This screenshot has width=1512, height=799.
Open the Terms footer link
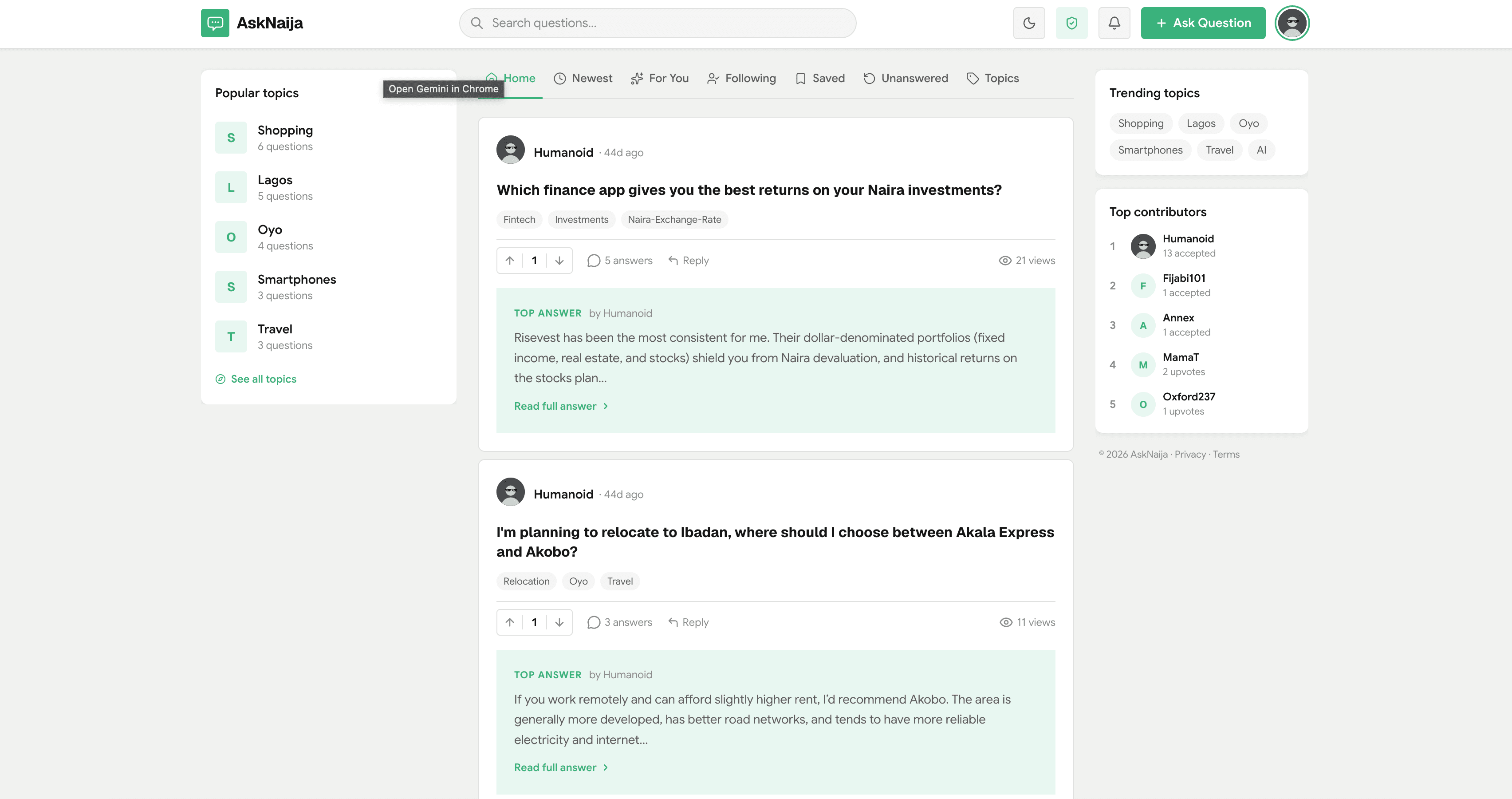tap(1226, 455)
